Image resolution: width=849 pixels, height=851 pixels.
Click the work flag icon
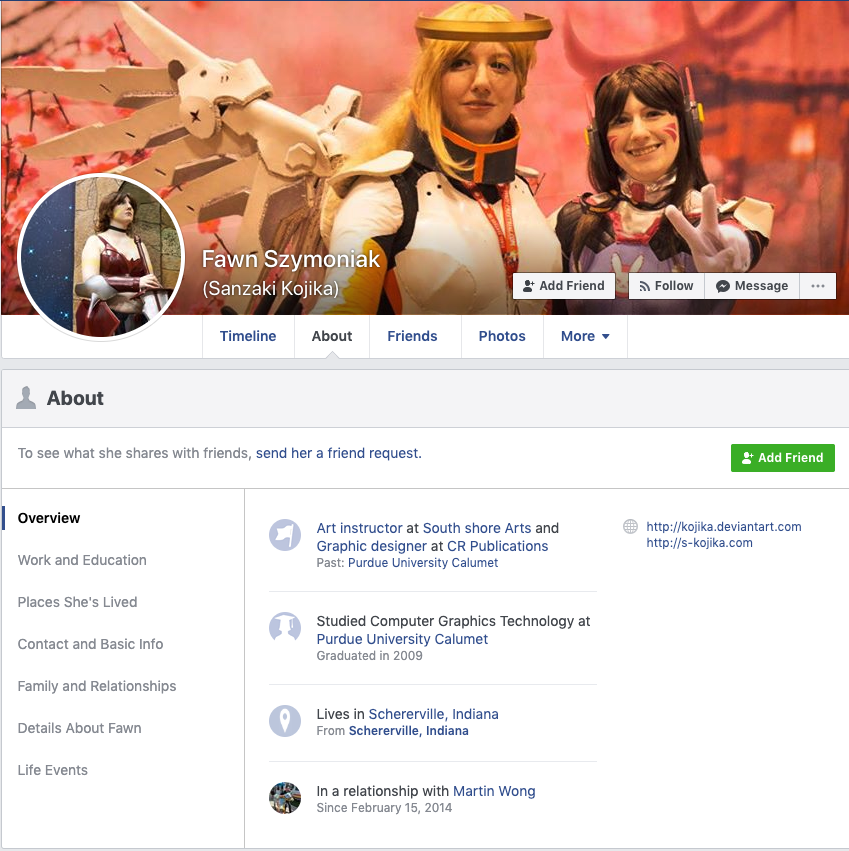click(x=285, y=535)
